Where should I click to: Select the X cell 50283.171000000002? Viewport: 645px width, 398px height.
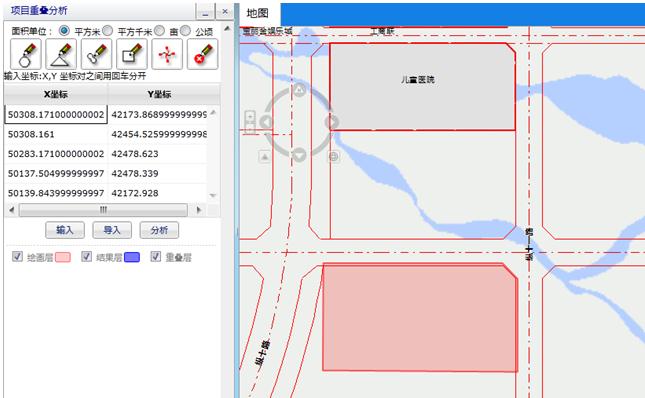[56, 154]
